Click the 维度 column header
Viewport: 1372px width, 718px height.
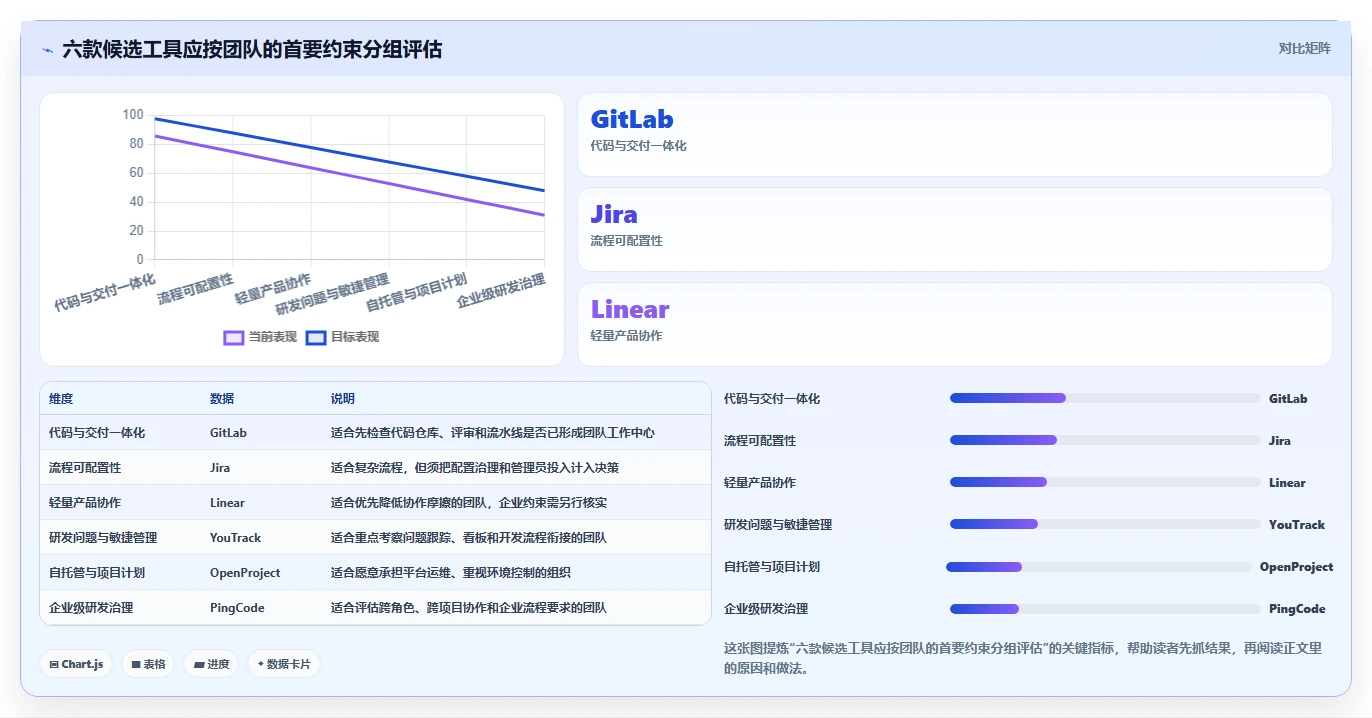(x=61, y=398)
